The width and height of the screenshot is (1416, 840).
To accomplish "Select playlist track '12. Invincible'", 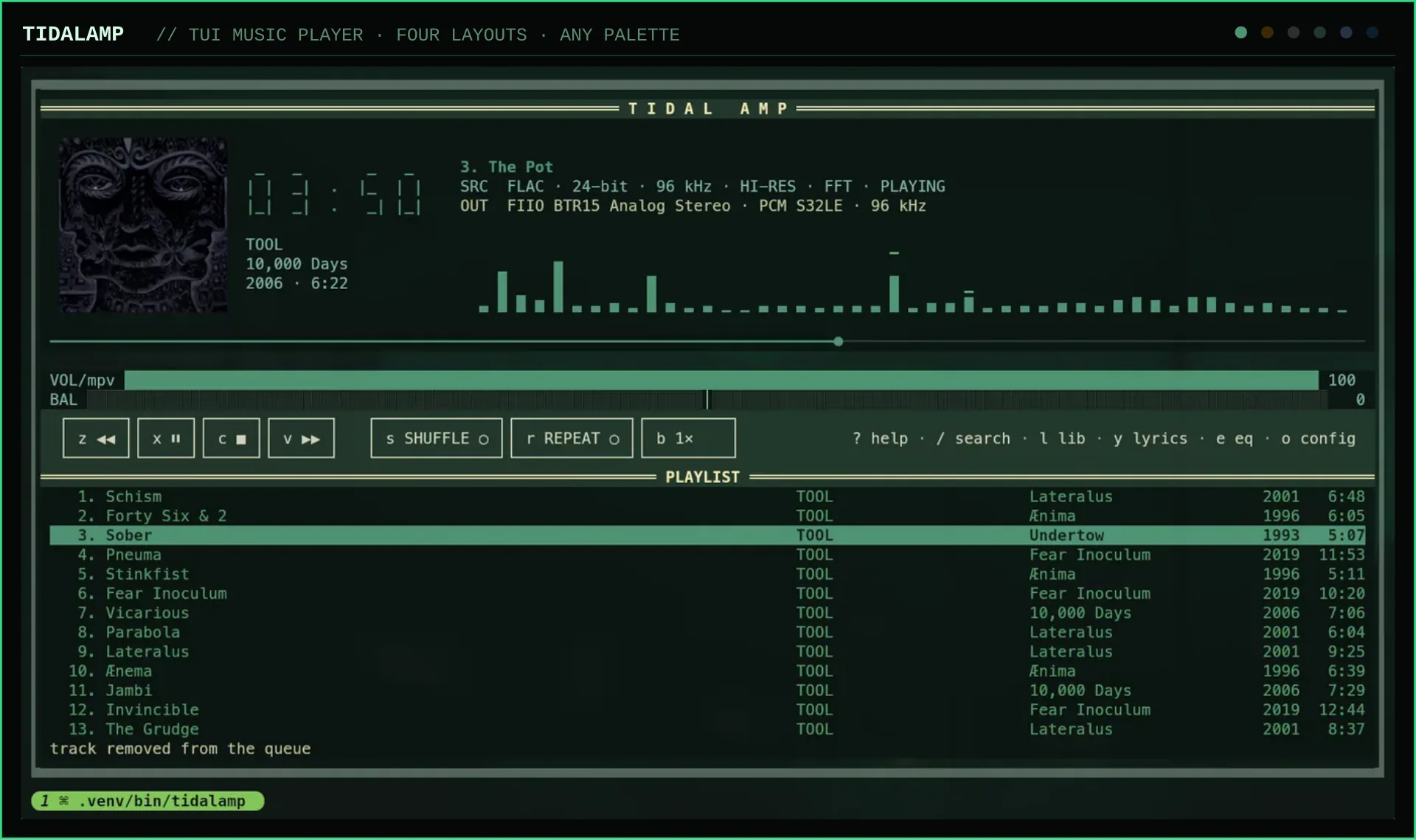I will pos(707,710).
